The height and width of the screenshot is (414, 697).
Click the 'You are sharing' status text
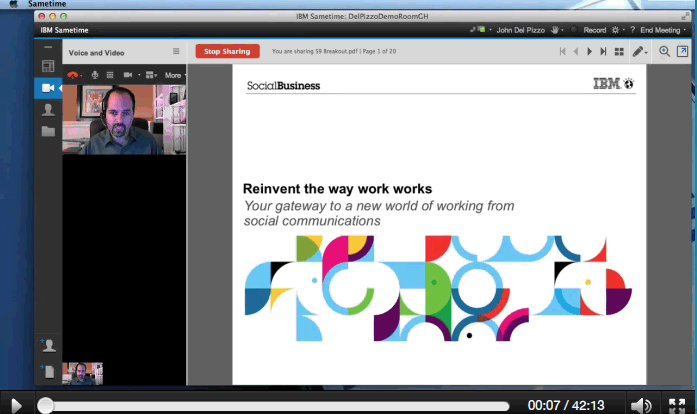tap(334, 52)
